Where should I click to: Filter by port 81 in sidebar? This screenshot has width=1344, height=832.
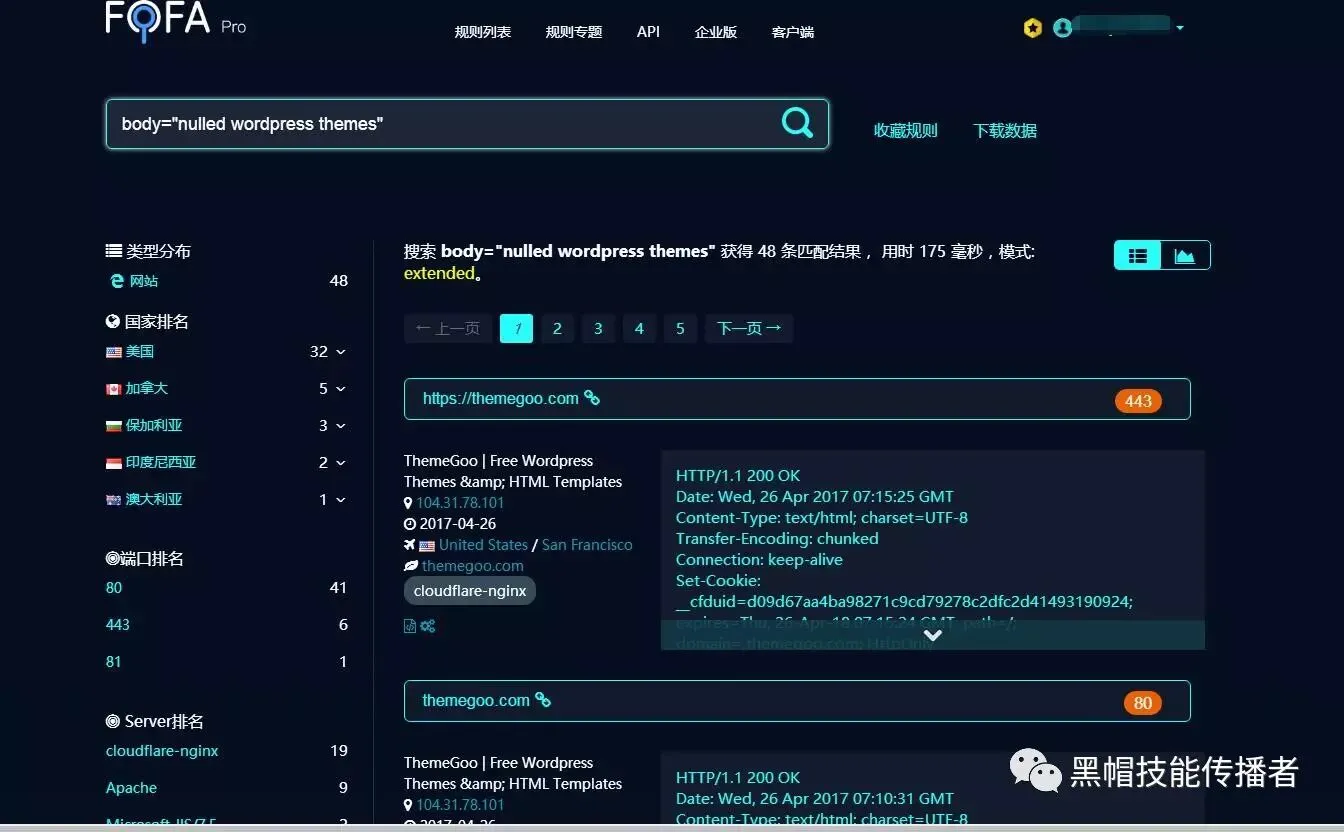(113, 662)
